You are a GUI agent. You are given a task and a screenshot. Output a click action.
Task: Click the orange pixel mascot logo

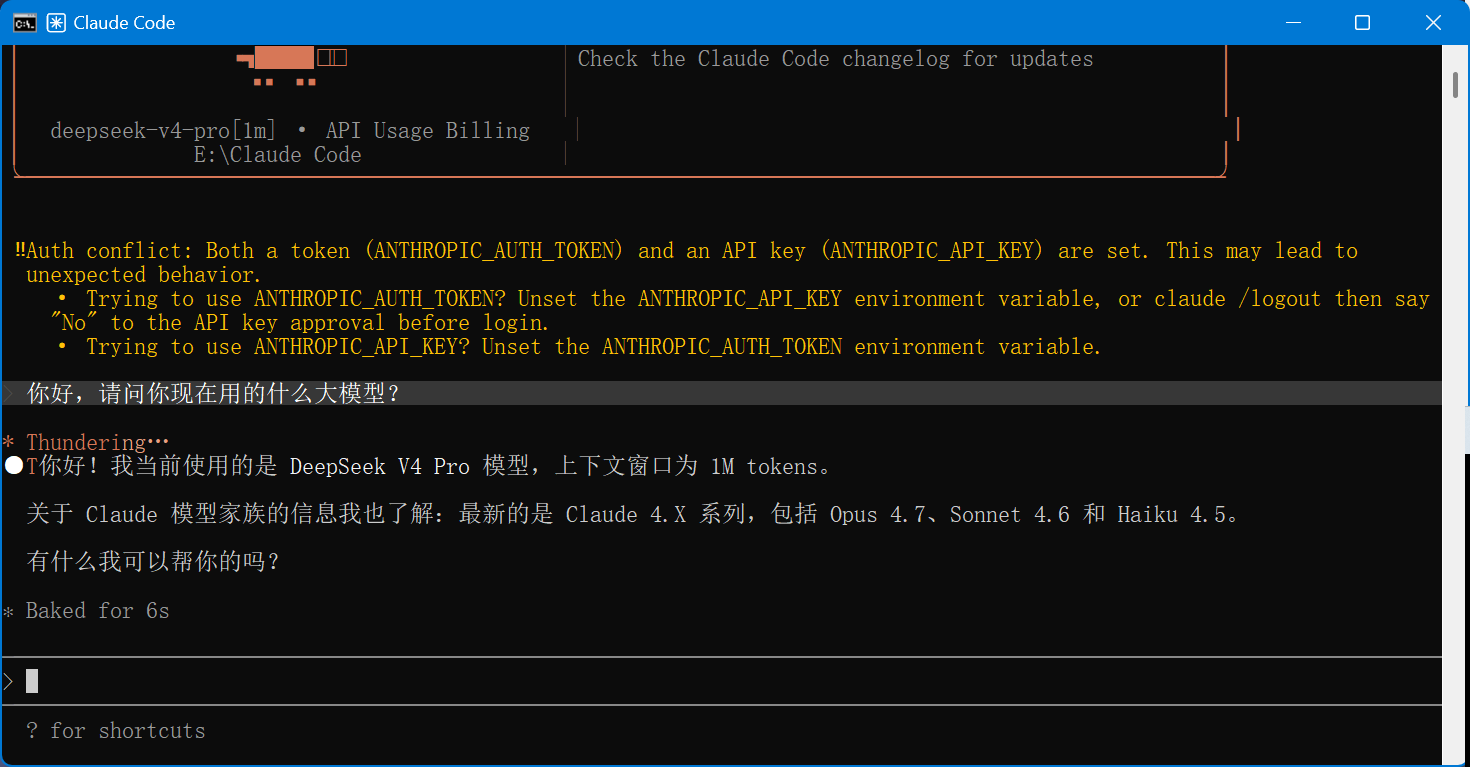click(x=291, y=67)
